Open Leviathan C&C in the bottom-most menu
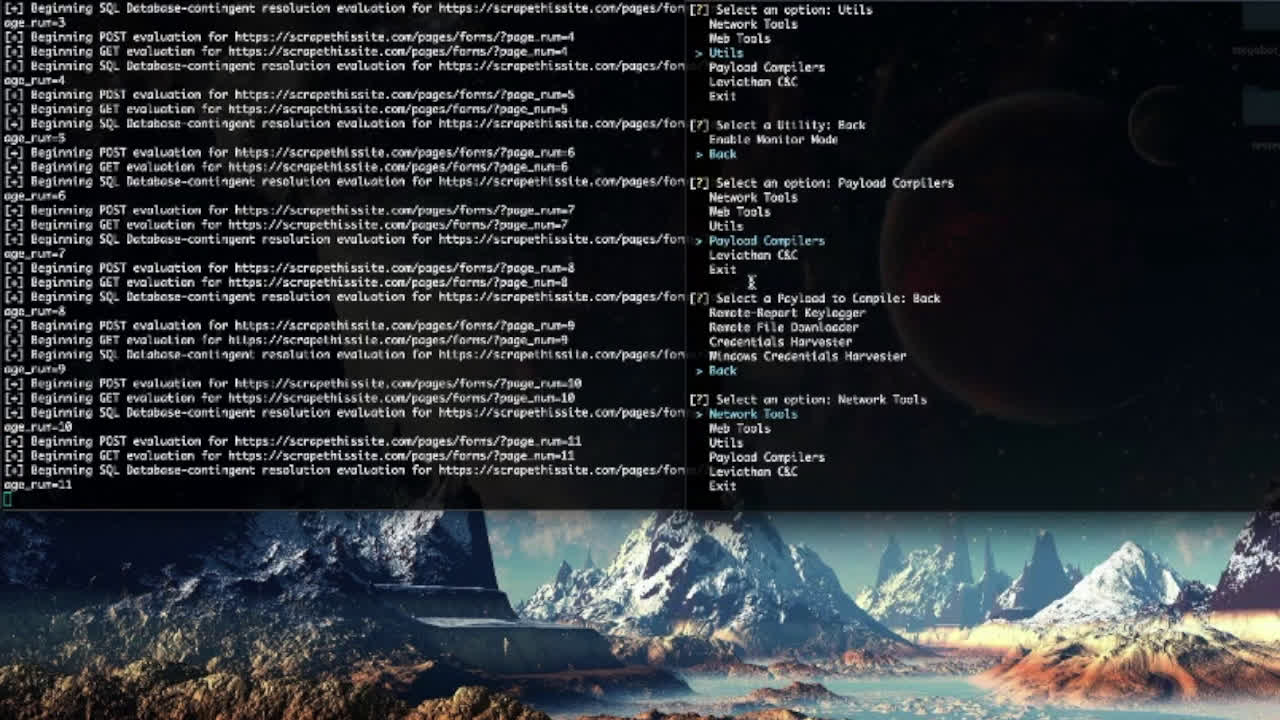1280x720 pixels. [752, 471]
